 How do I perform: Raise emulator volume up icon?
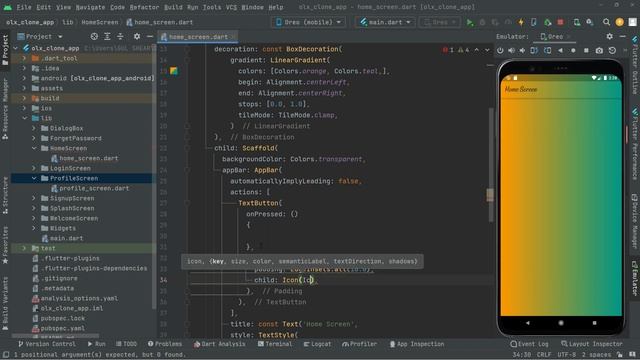[x=511, y=51]
